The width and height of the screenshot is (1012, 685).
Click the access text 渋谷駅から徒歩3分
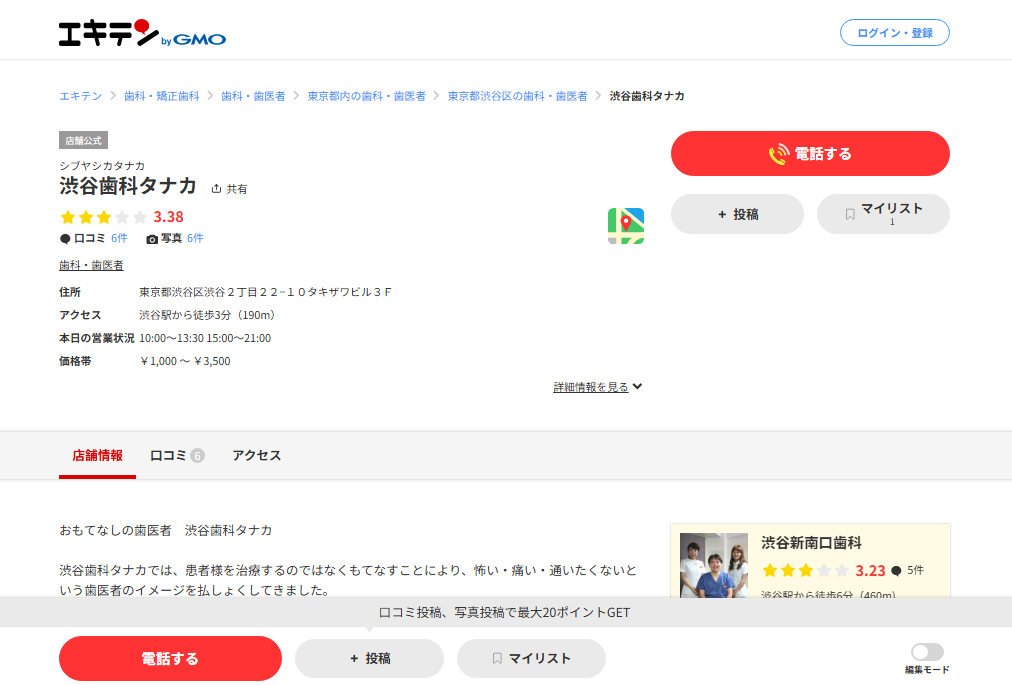click(x=207, y=316)
